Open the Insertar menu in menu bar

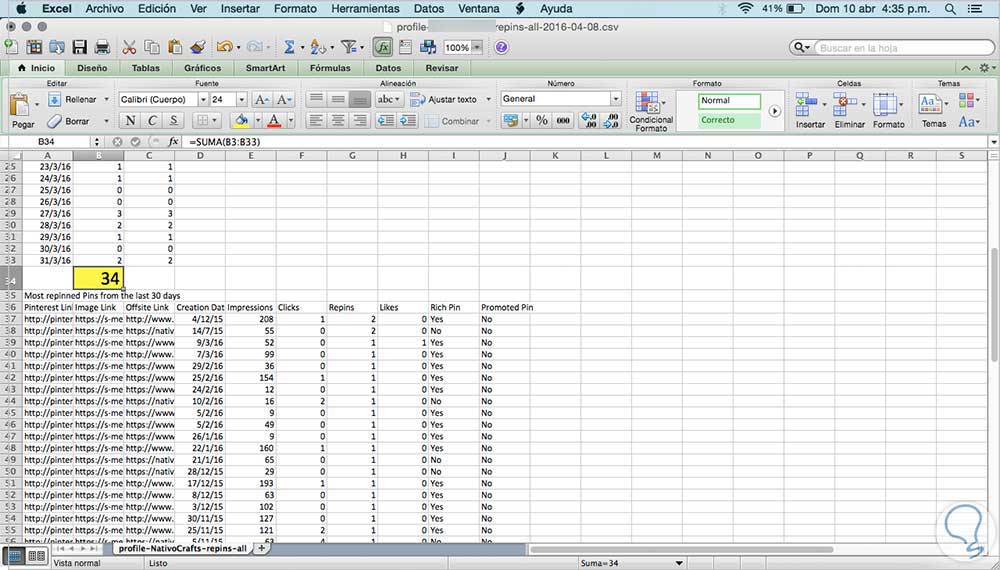(240, 9)
